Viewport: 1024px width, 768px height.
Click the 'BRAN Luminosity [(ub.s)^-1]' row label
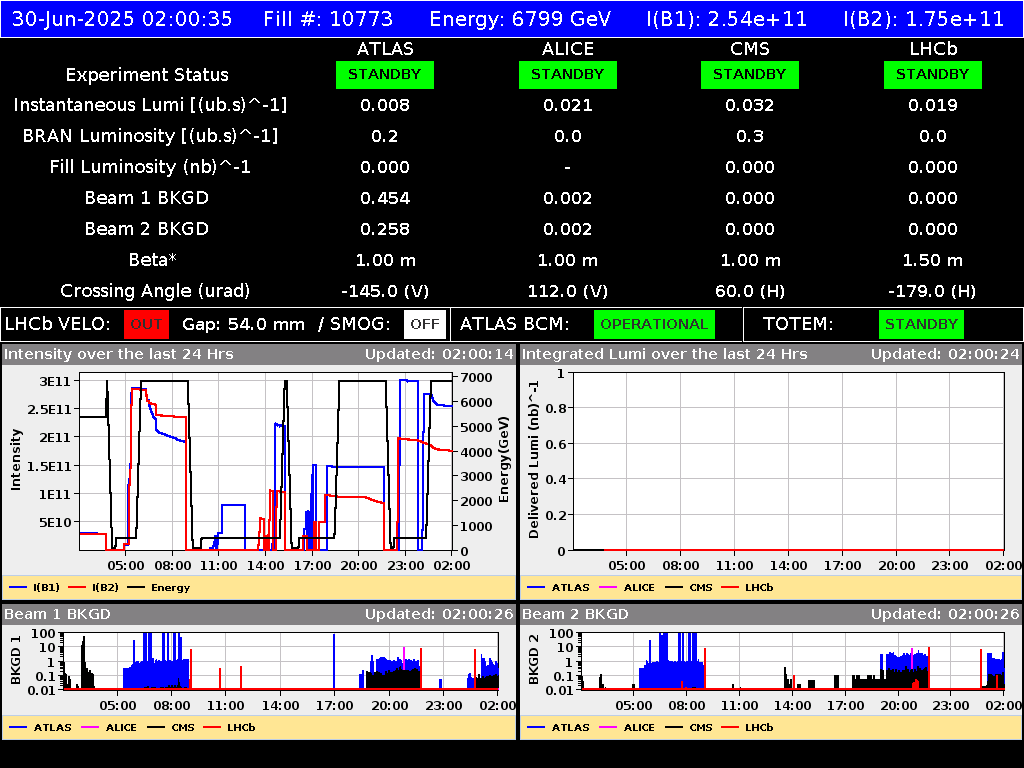150,136
